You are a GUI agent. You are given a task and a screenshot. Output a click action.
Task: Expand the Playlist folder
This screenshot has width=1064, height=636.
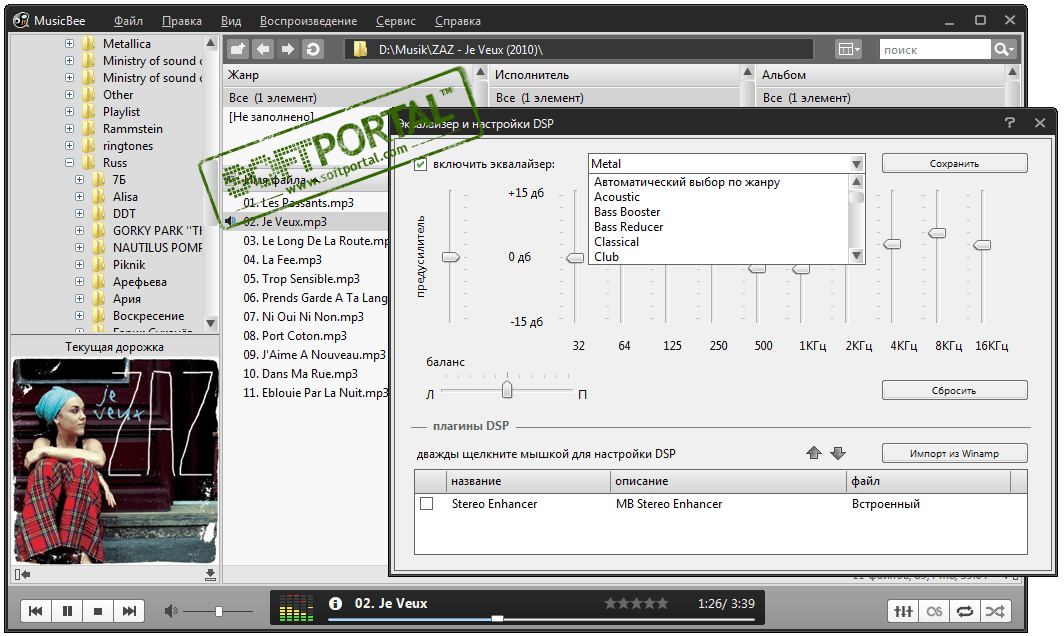tap(69, 111)
